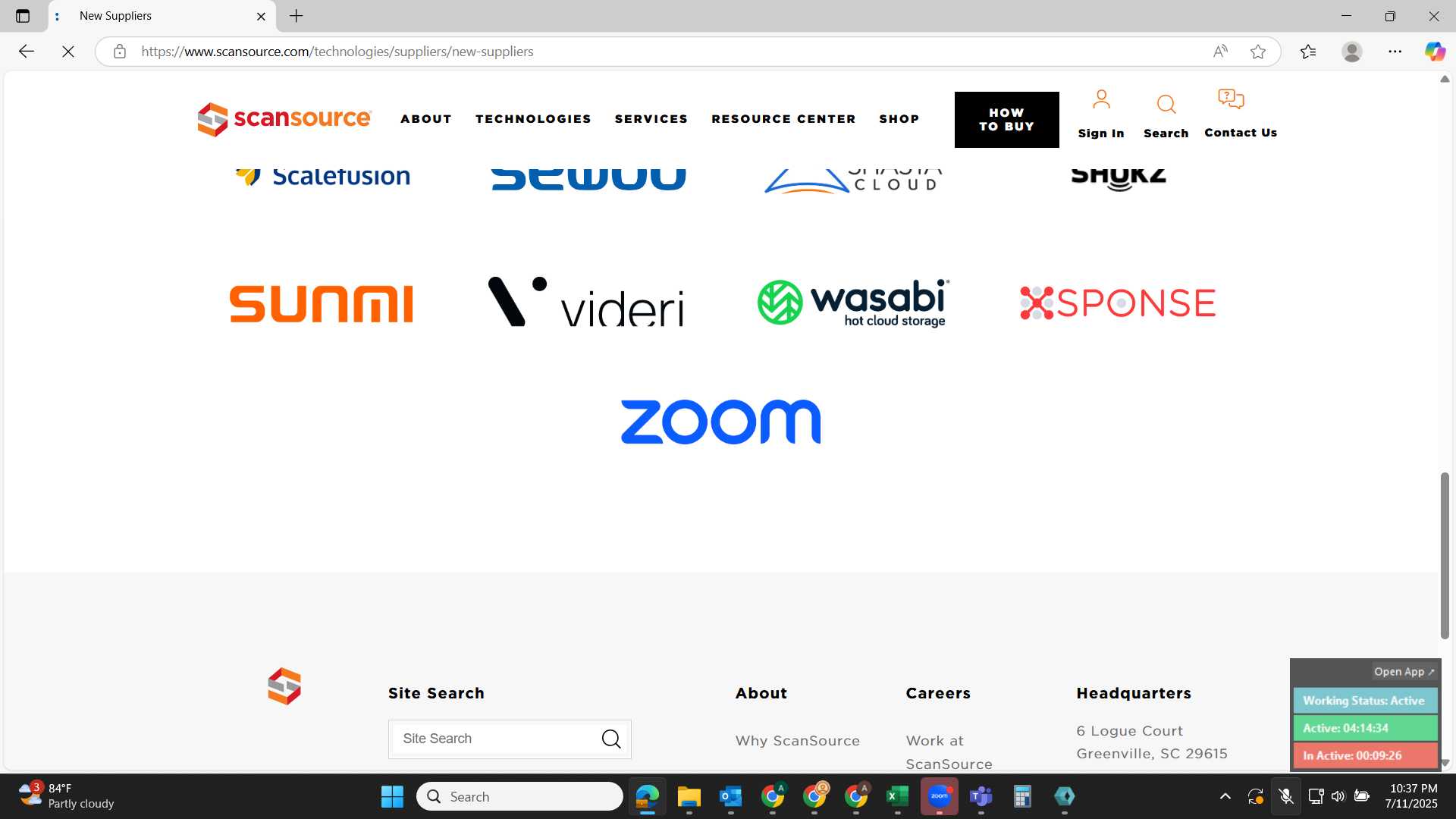Stop page loading with X button
Viewport: 1456px width, 819px height.
click(68, 52)
